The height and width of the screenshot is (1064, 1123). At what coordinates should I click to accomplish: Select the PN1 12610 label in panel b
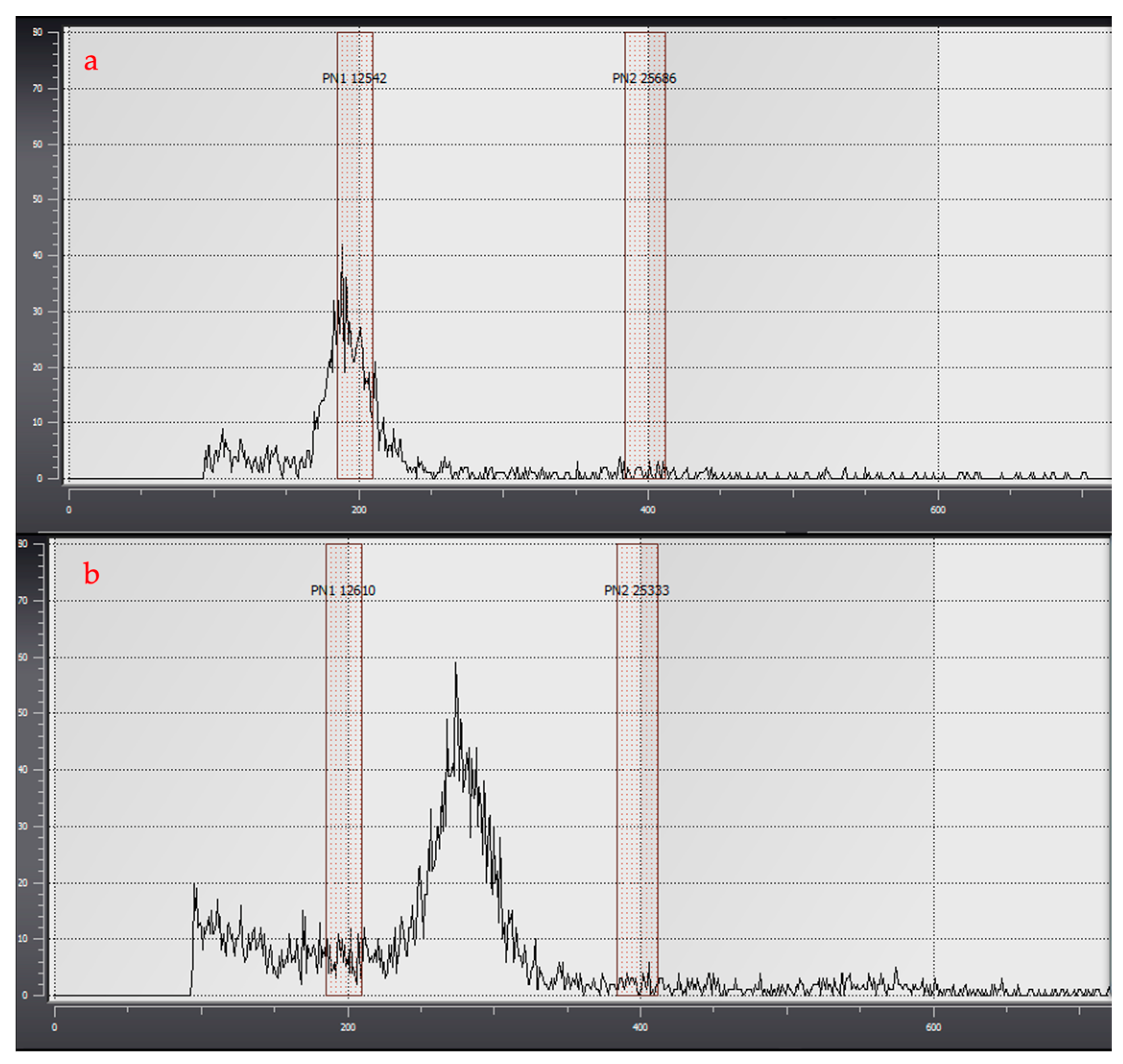(343, 591)
